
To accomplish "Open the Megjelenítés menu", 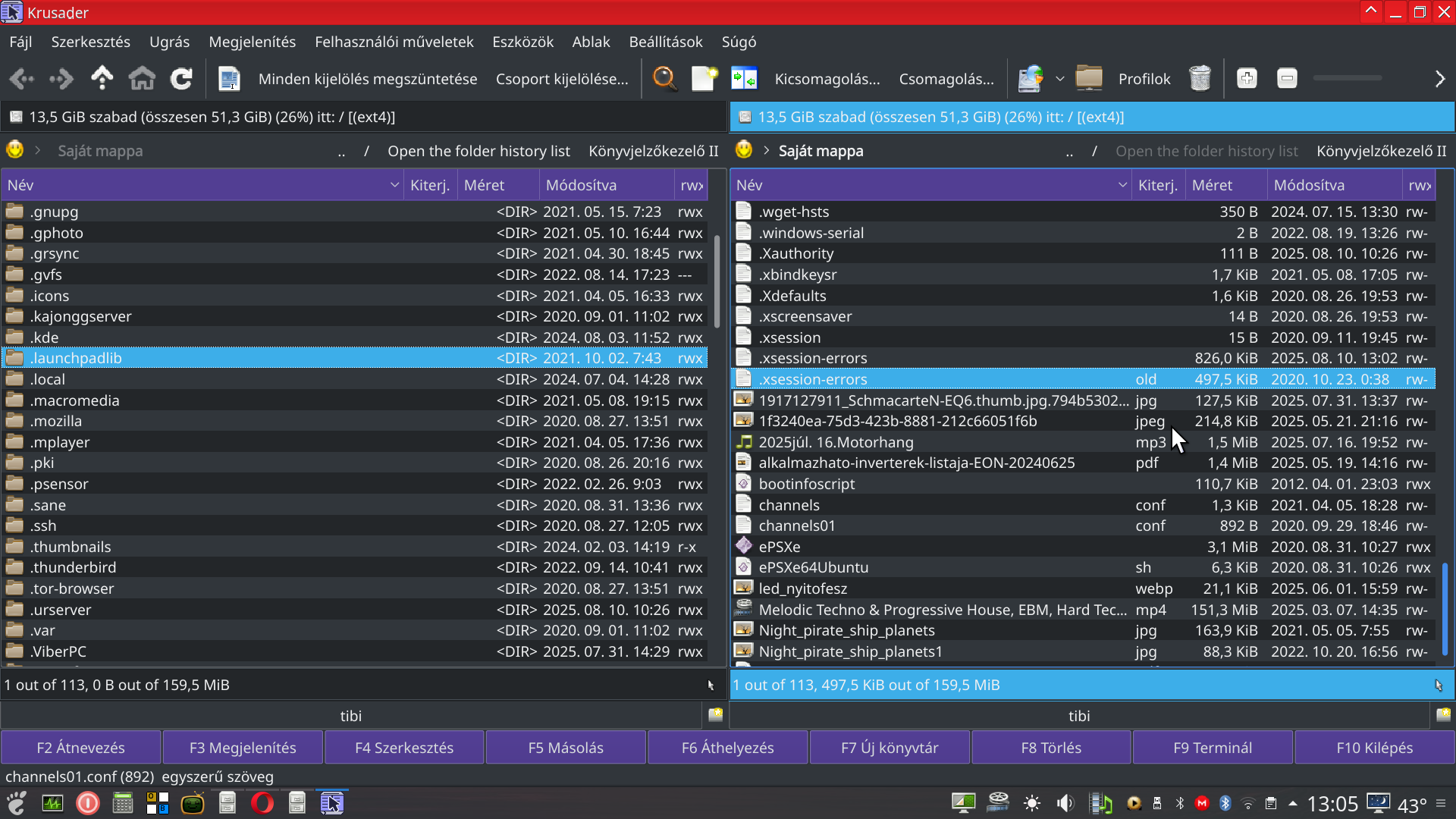I will pos(252,42).
